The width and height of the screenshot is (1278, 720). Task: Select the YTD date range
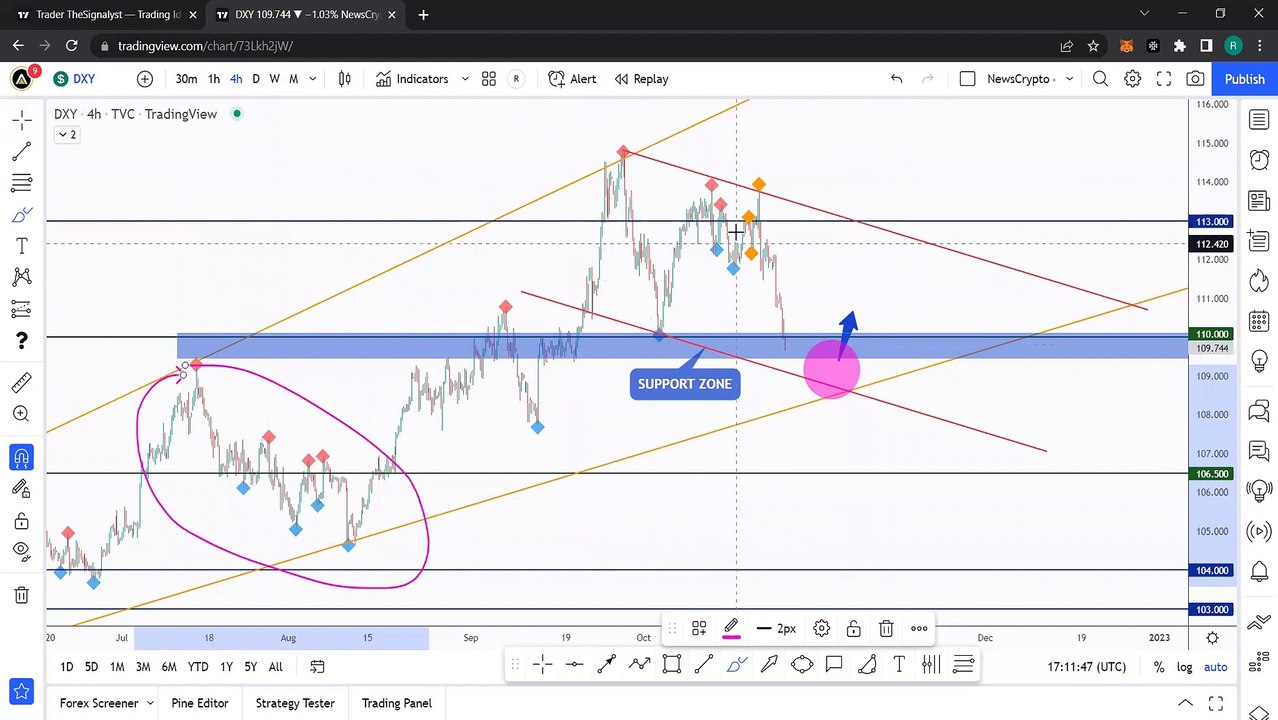tap(198, 667)
